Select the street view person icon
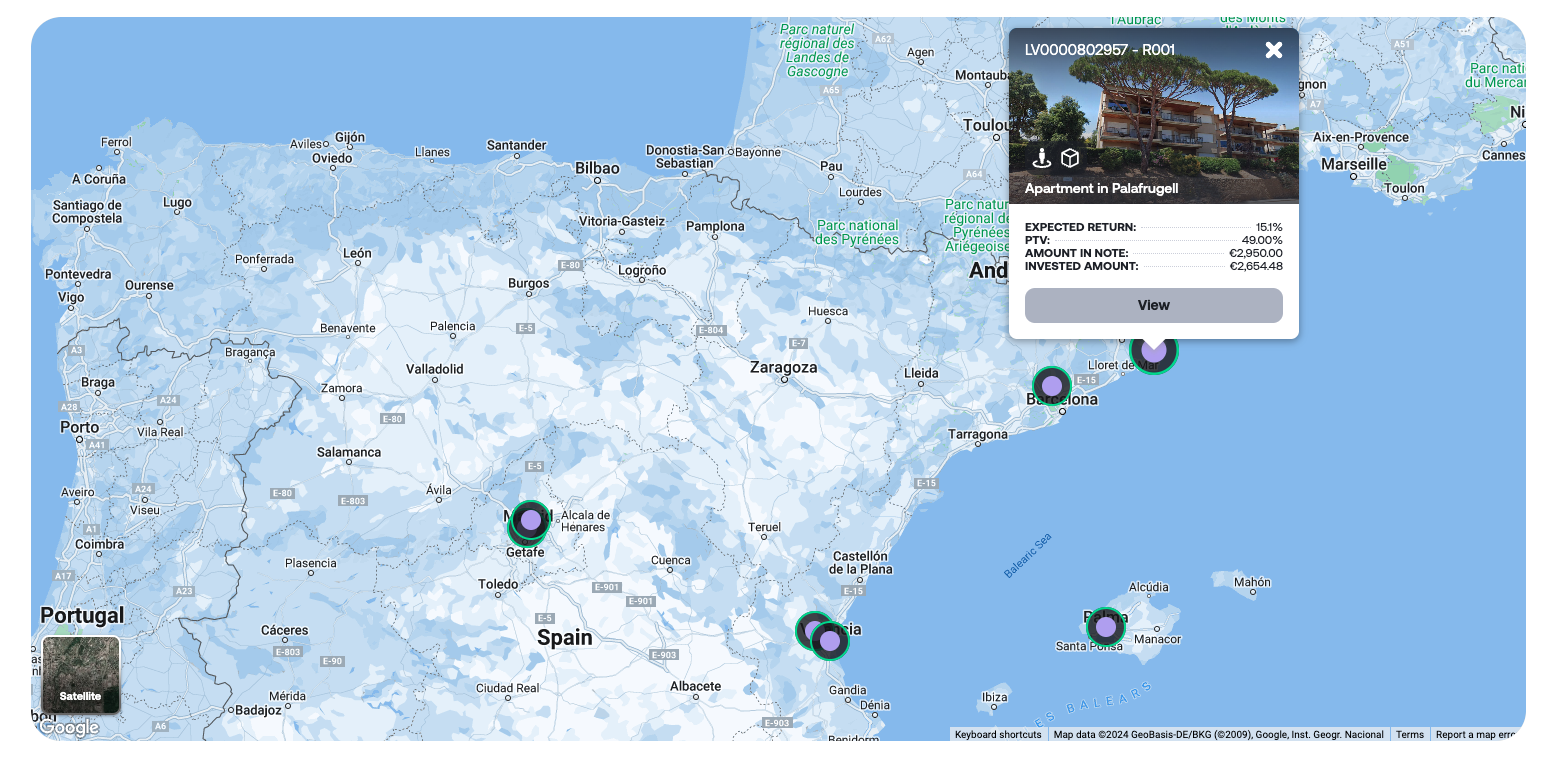The image size is (1564, 761). pos(1041,158)
